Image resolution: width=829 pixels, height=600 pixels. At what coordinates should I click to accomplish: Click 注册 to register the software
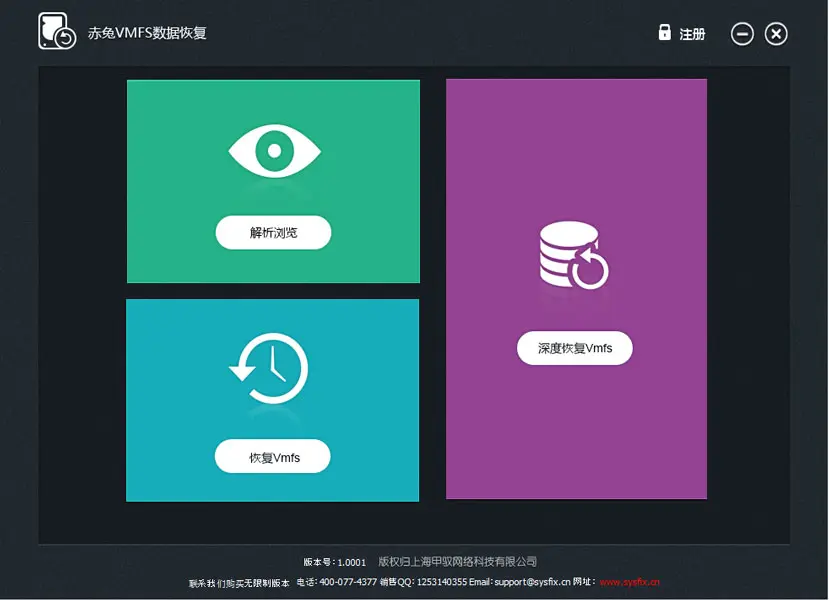(x=691, y=33)
